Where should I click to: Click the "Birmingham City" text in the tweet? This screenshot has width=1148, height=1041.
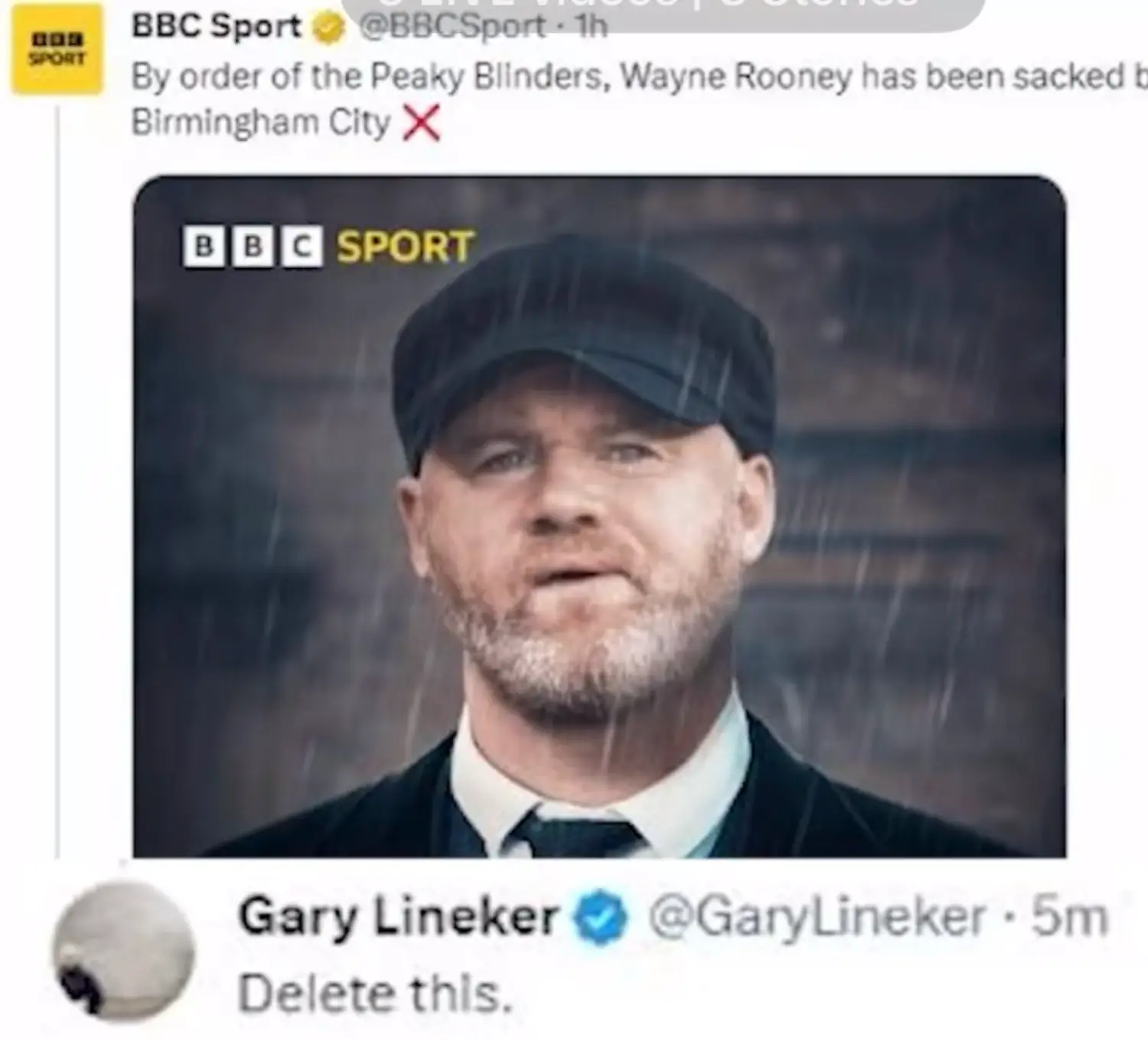tap(261, 122)
